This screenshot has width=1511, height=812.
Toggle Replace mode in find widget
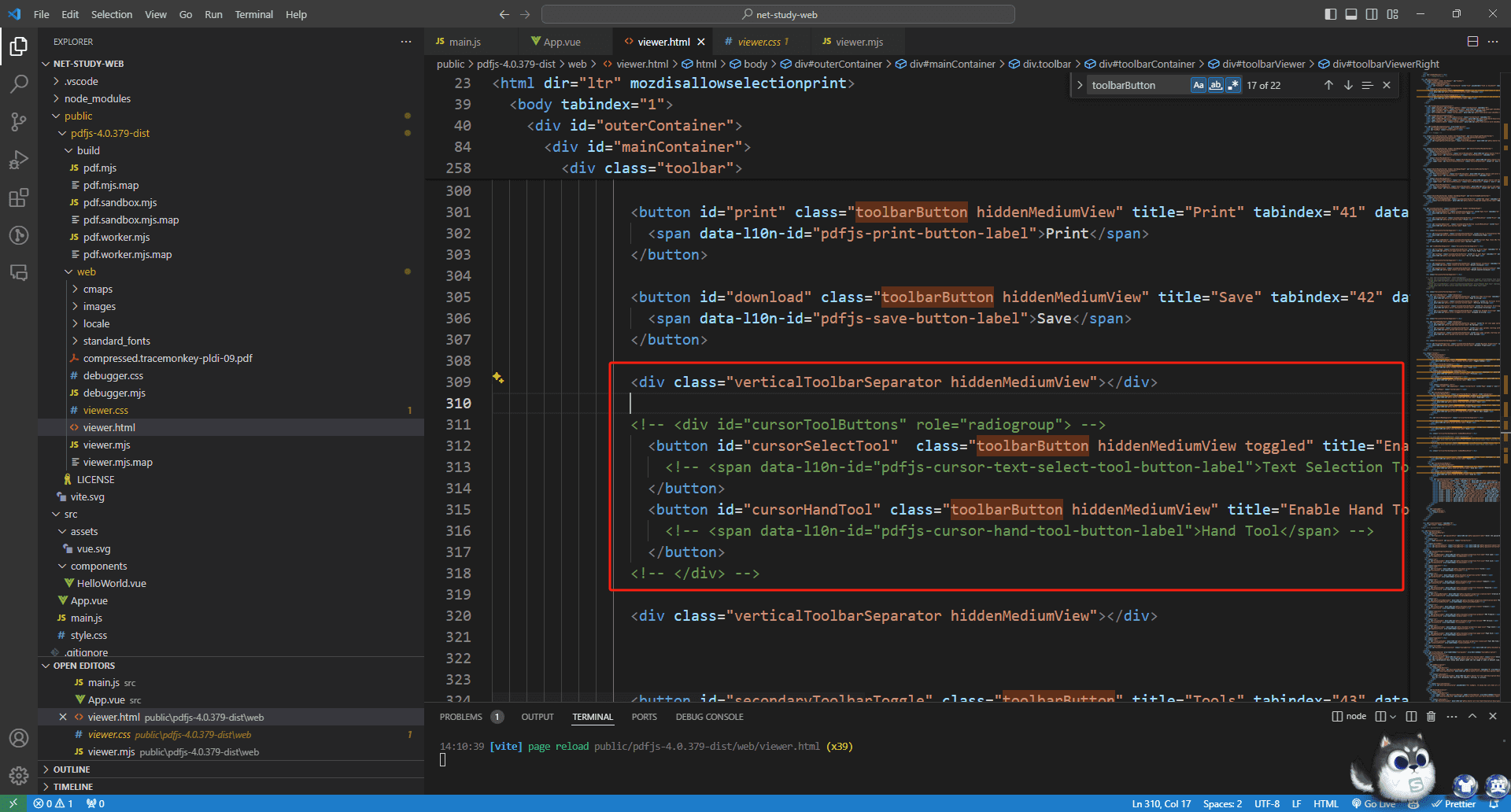tap(1080, 85)
